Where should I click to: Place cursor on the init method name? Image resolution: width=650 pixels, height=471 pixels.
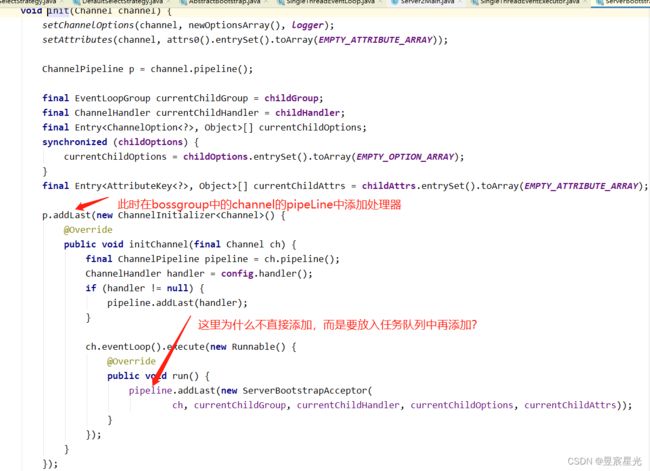(x=58, y=10)
